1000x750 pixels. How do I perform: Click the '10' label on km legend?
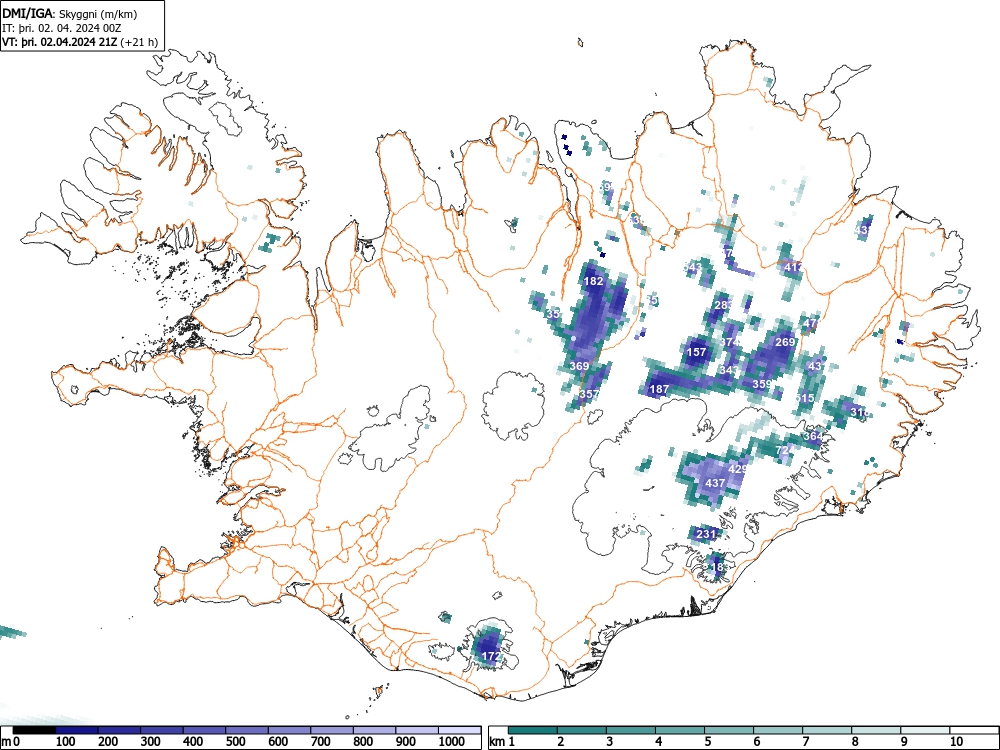(x=956, y=741)
